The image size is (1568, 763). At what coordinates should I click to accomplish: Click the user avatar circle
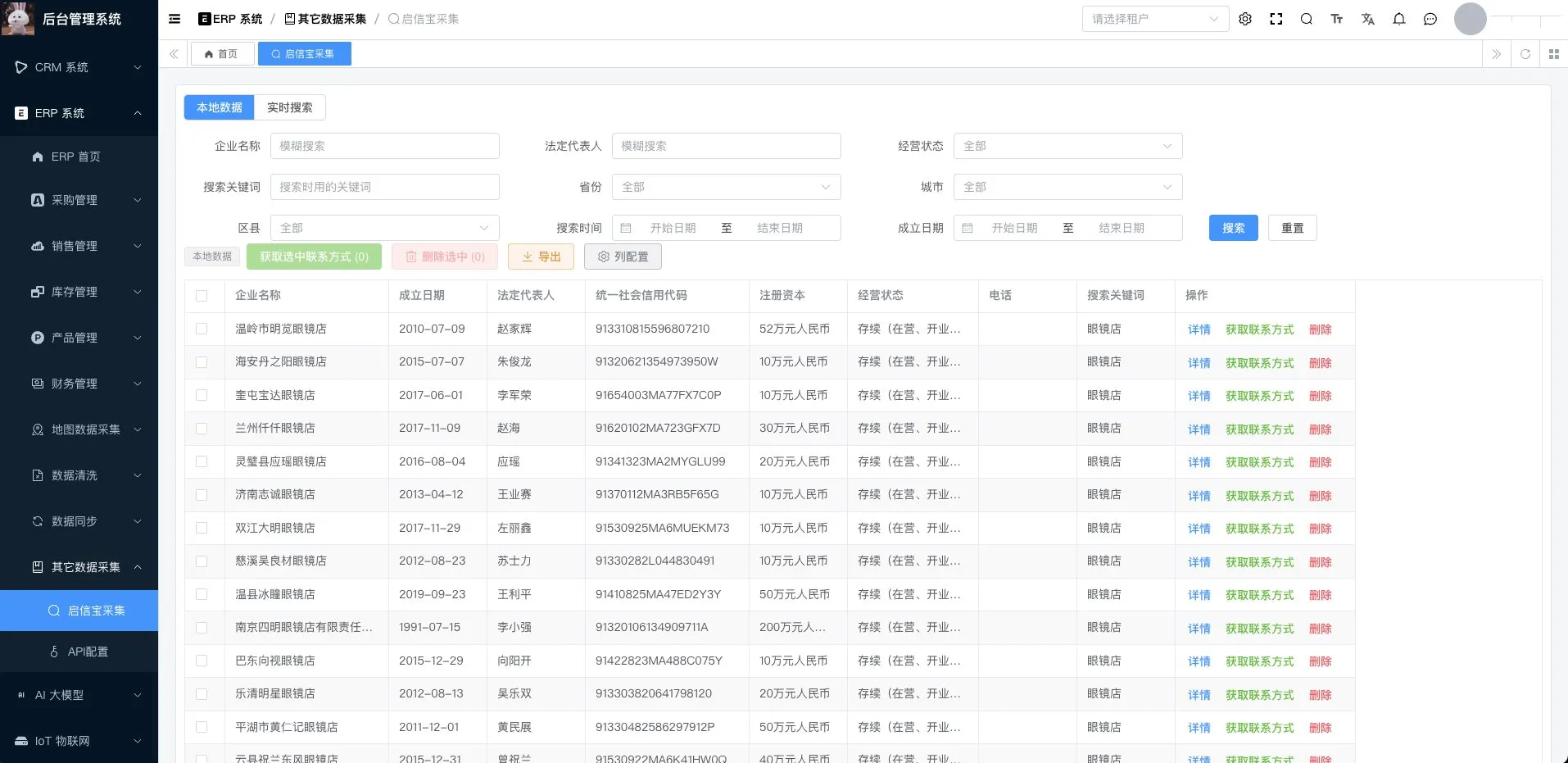[x=1471, y=19]
